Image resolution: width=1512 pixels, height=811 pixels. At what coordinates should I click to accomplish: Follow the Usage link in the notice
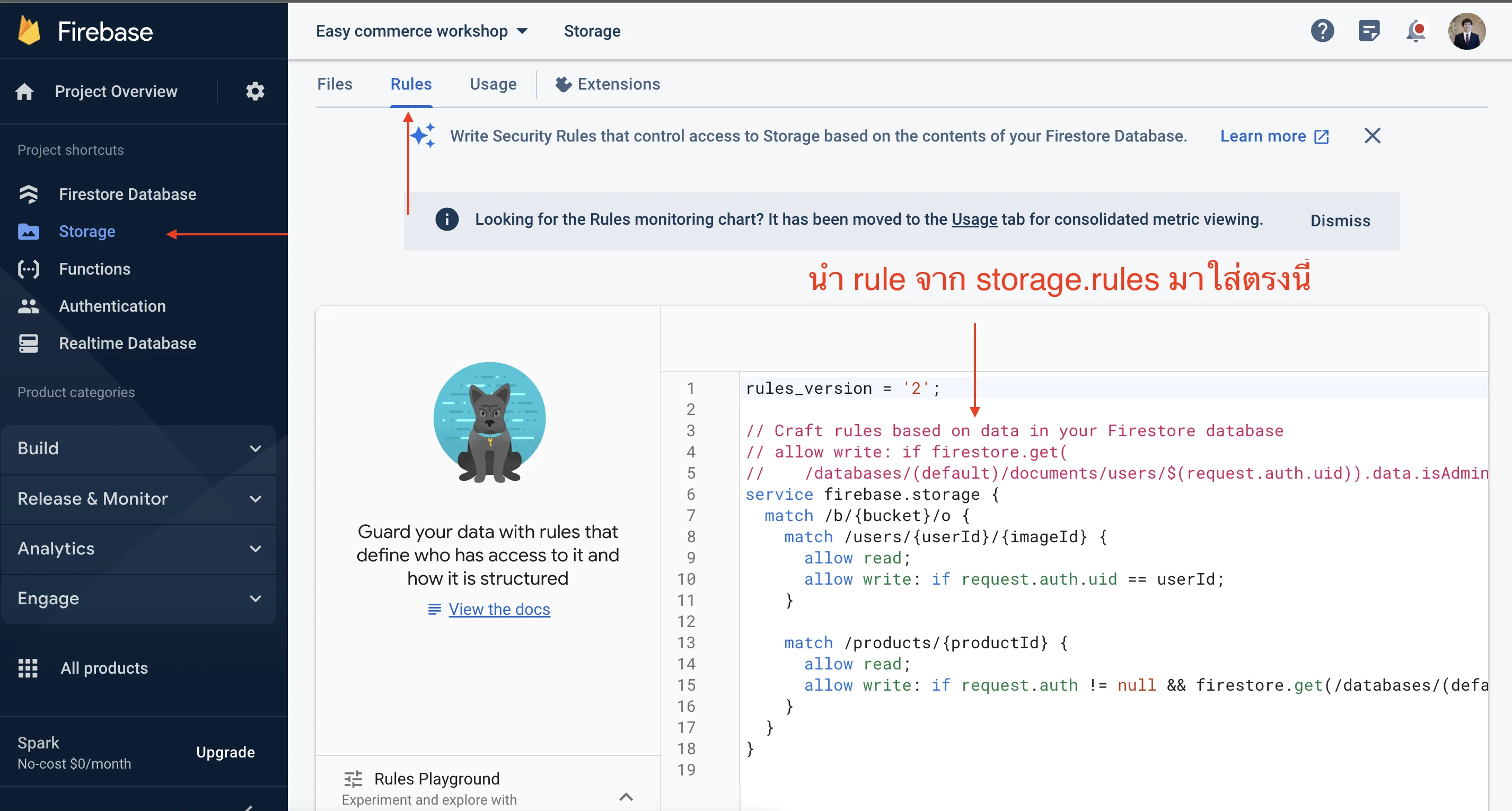point(974,219)
